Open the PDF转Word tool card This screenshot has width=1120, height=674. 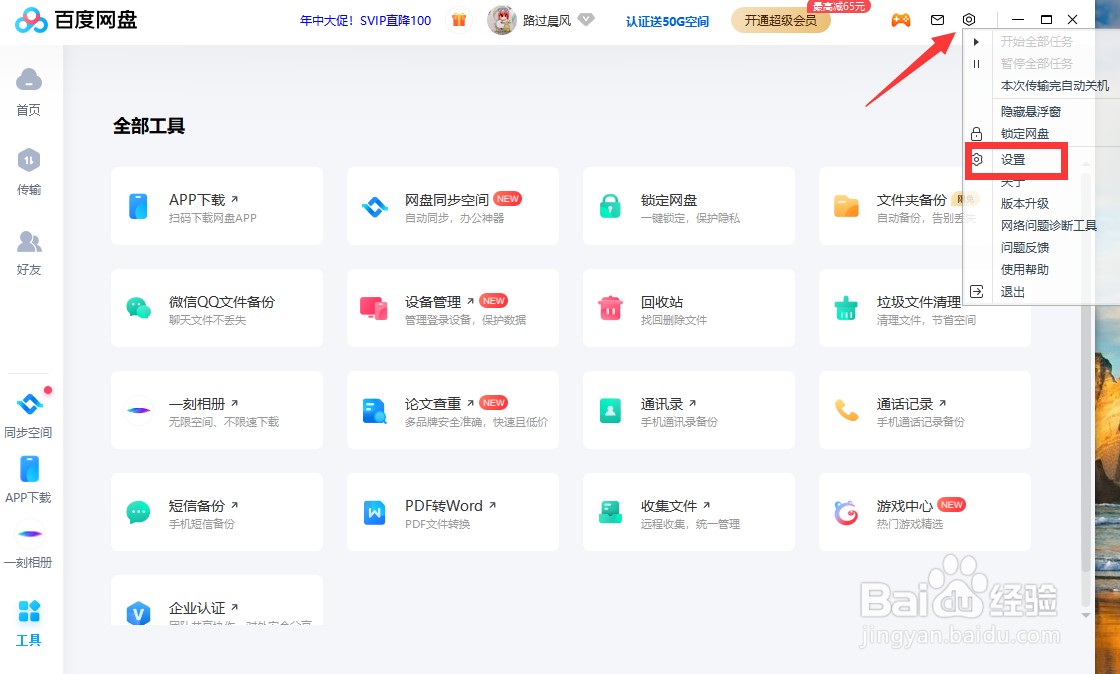pyautogui.click(x=453, y=512)
